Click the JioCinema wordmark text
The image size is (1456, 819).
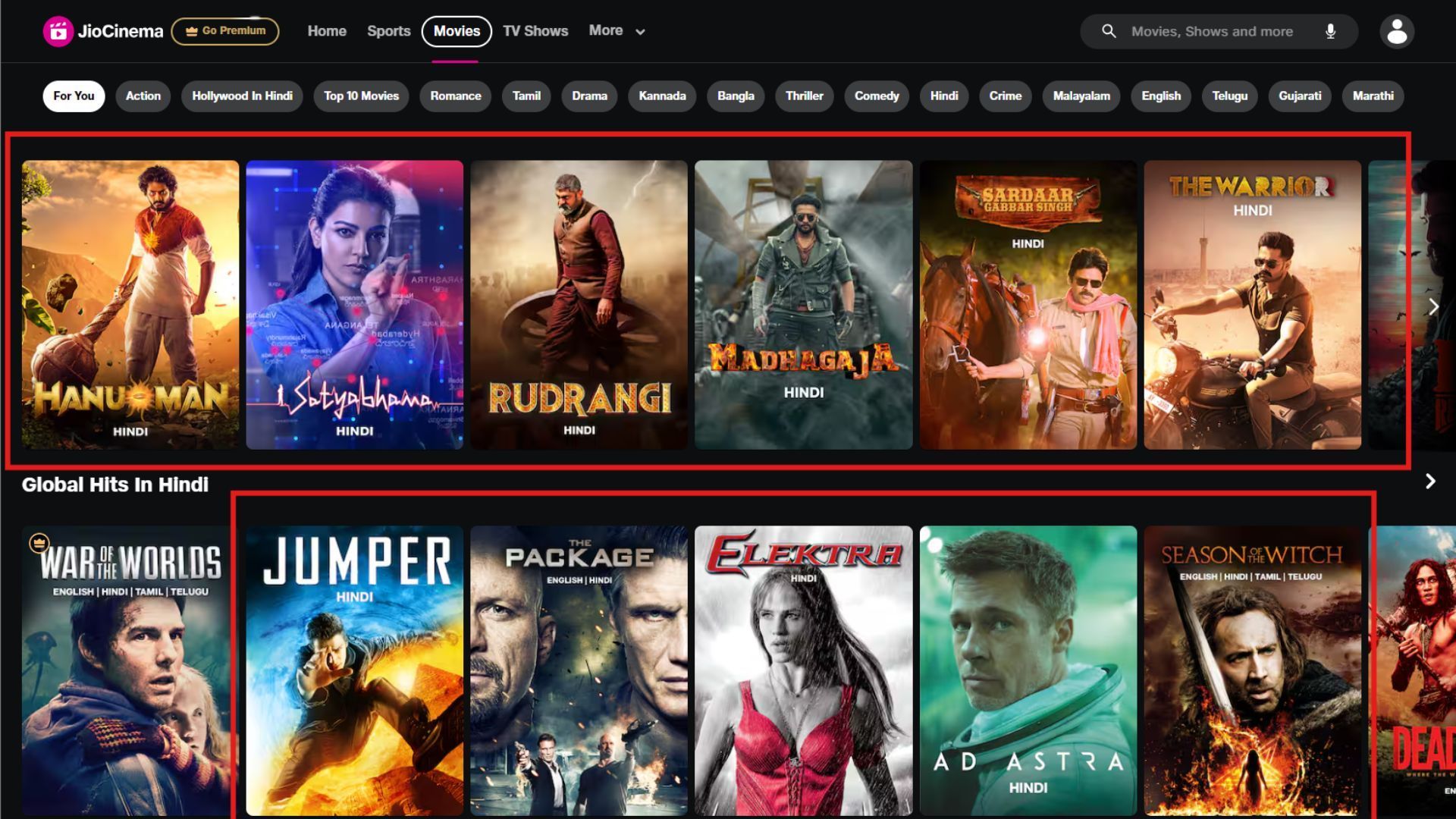[121, 31]
